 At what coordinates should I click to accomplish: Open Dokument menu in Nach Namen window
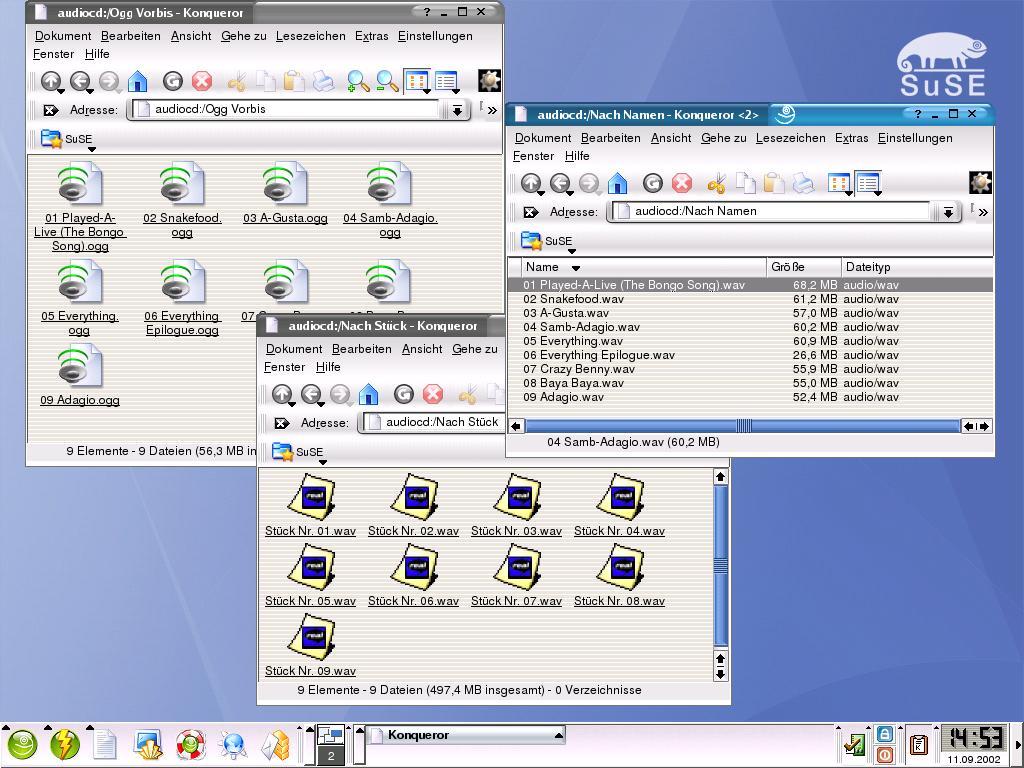click(543, 138)
